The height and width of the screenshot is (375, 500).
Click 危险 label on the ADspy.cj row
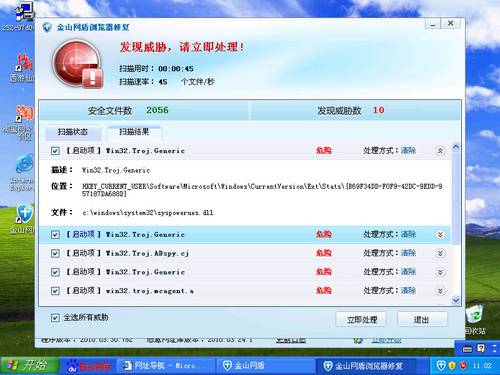coord(324,253)
